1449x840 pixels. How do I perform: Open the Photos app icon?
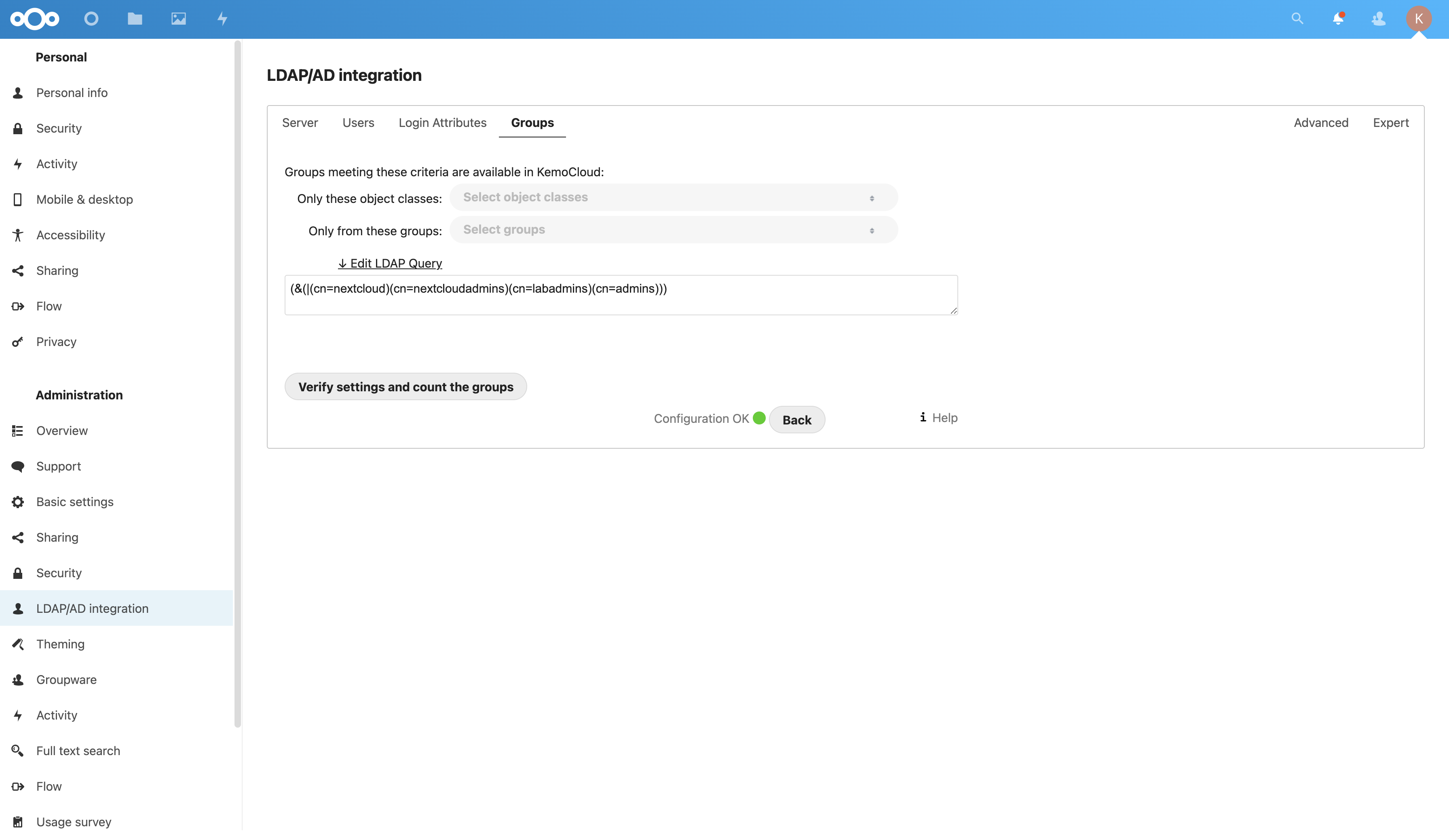tap(178, 19)
